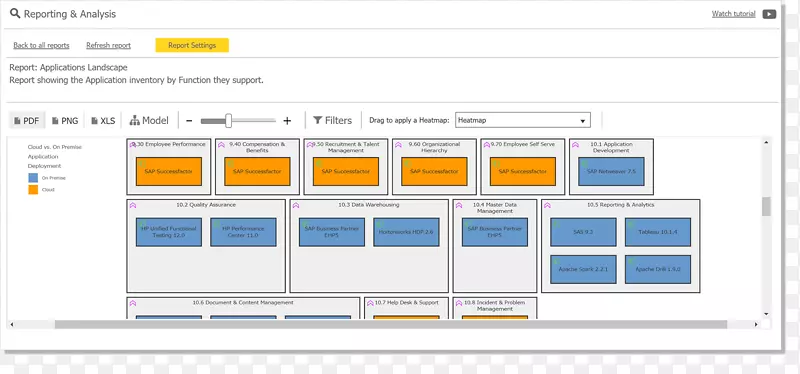Click the Report Settings button
Screen dimensions: 800x374
tap(192, 45)
